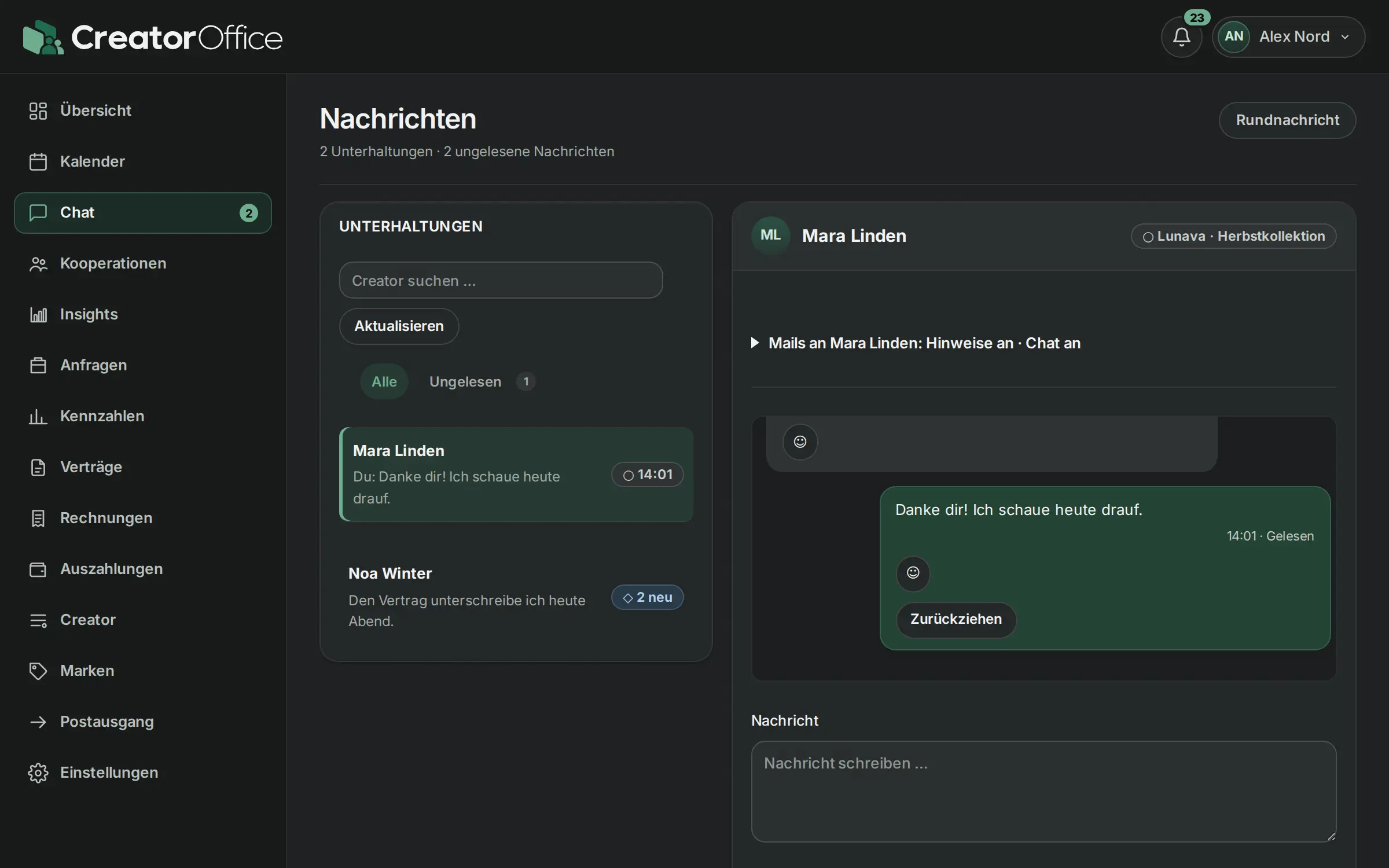Open the Insights bar chart icon
This screenshot has width=1389, height=868.
(38, 314)
